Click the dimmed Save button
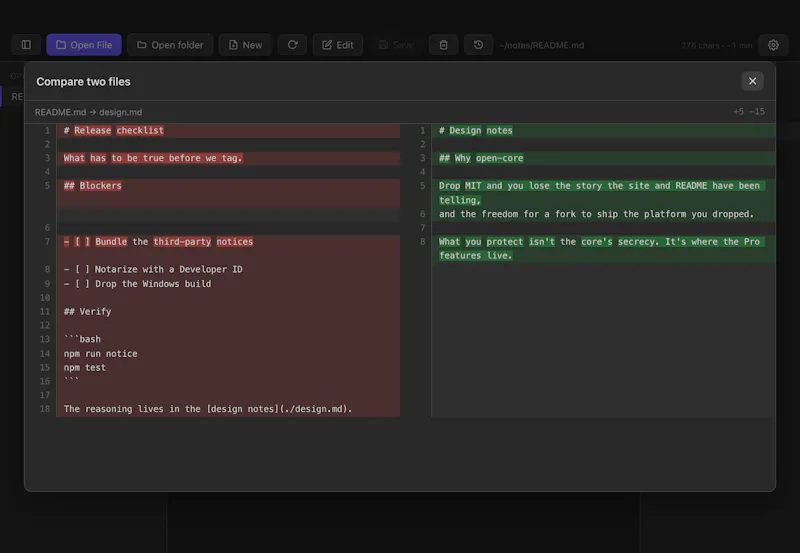The width and height of the screenshot is (800, 553). coord(396,45)
